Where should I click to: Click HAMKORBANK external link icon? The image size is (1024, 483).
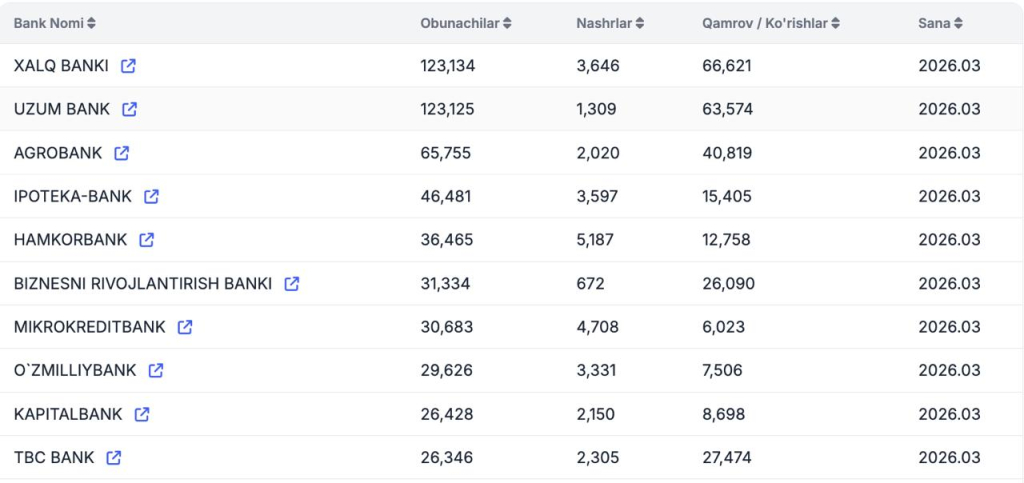click(147, 240)
